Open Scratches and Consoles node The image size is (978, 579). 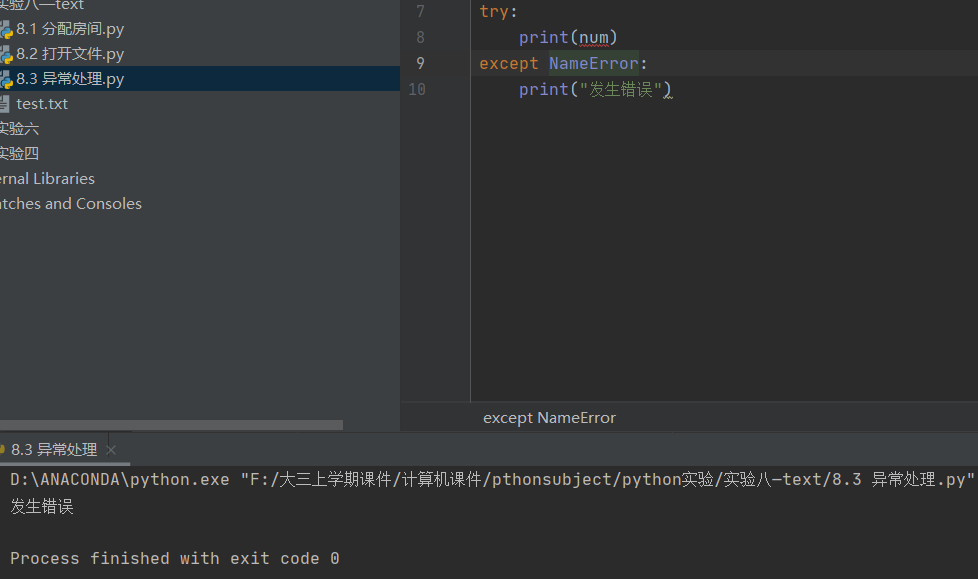pos(70,203)
